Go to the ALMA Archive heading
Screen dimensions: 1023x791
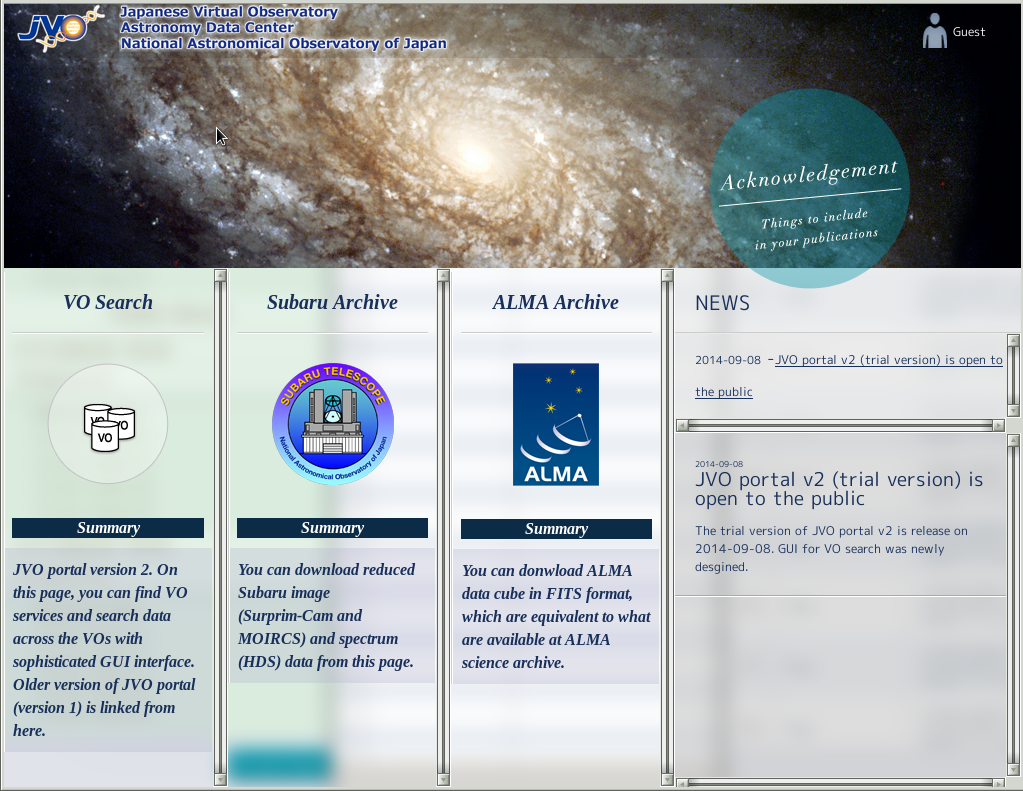(556, 302)
